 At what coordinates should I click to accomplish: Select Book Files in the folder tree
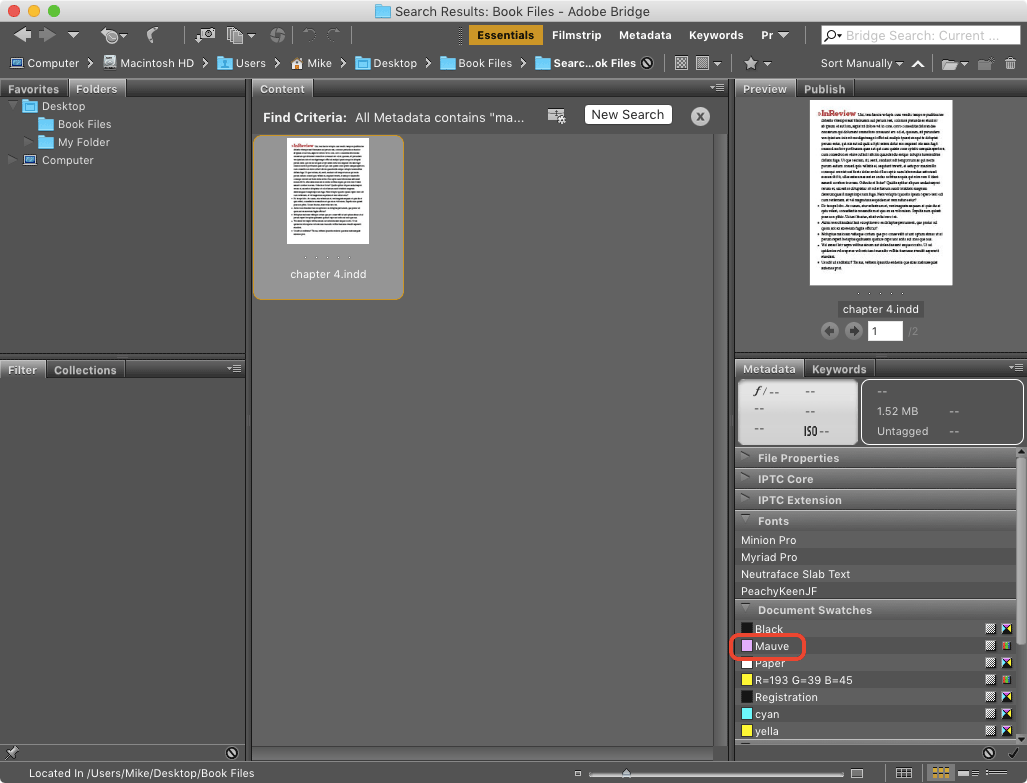tap(75, 124)
